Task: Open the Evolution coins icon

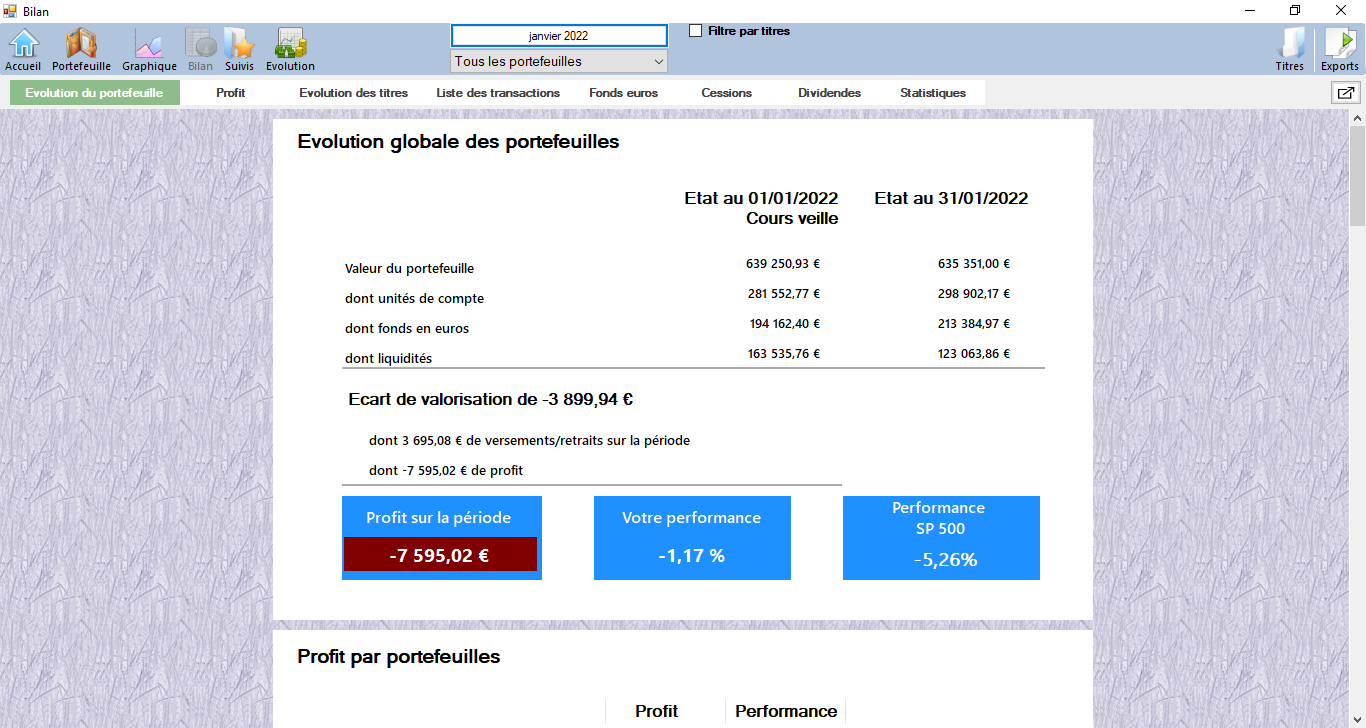Action: (x=290, y=48)
